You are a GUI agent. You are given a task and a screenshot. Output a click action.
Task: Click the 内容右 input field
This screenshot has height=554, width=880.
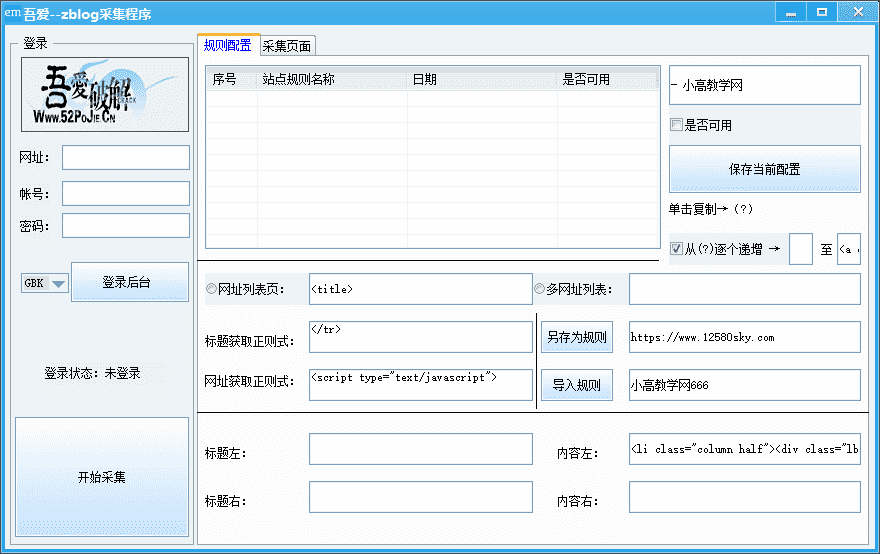(743, 497)
